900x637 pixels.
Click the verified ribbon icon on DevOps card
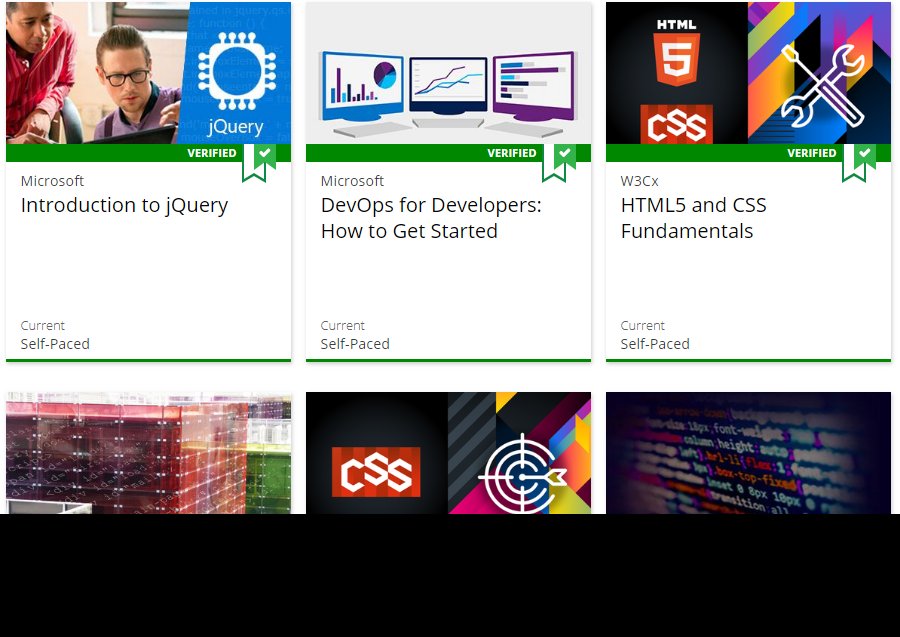[x=559, y=162]
